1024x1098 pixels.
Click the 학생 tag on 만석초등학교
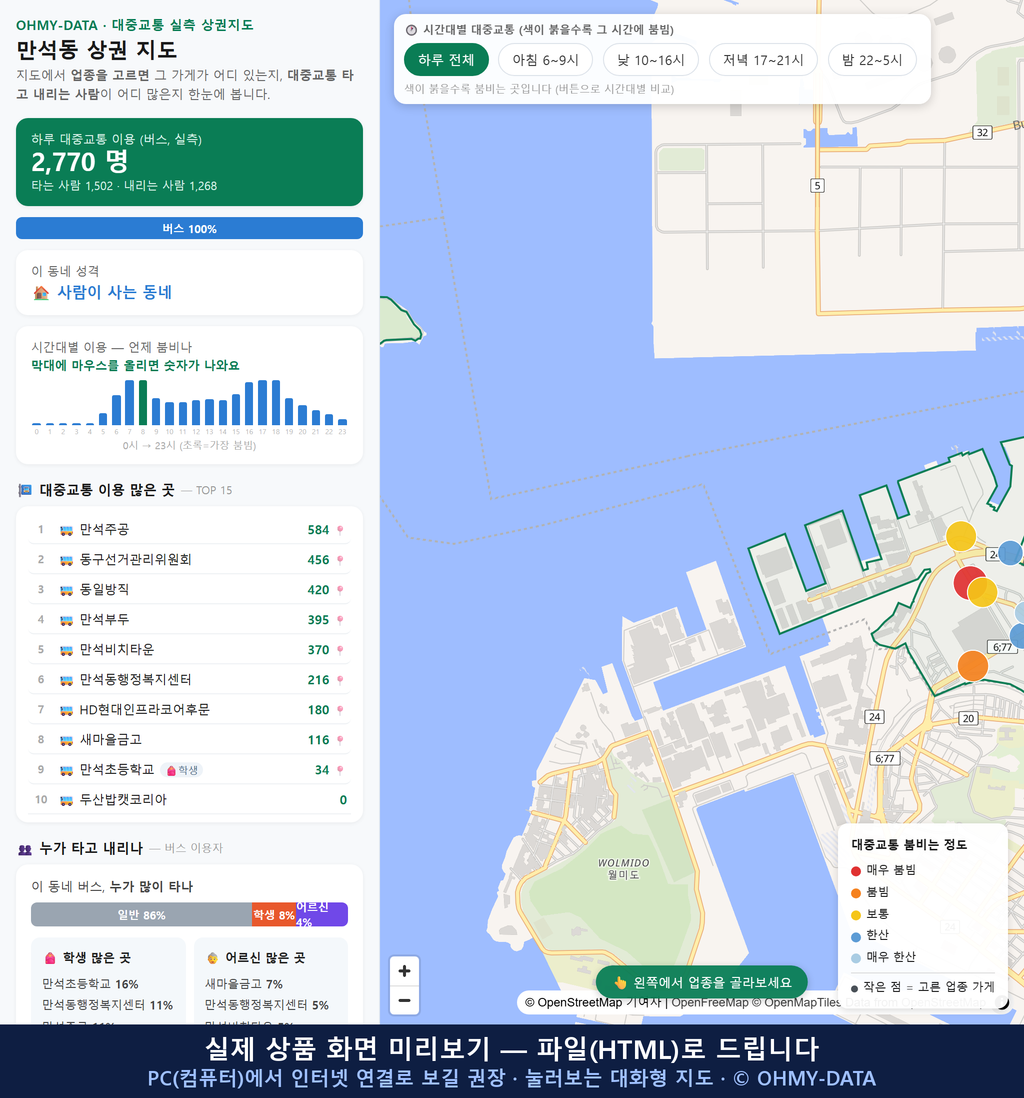182,770
